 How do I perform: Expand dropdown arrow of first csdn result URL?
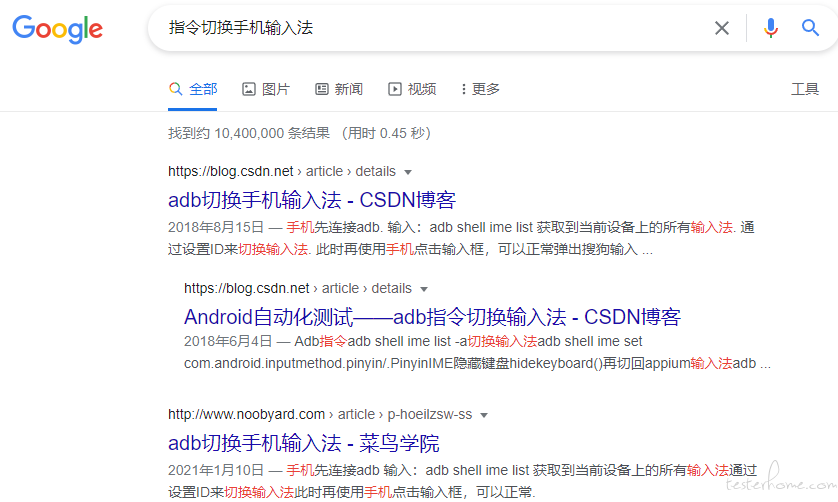coord(408,172)
